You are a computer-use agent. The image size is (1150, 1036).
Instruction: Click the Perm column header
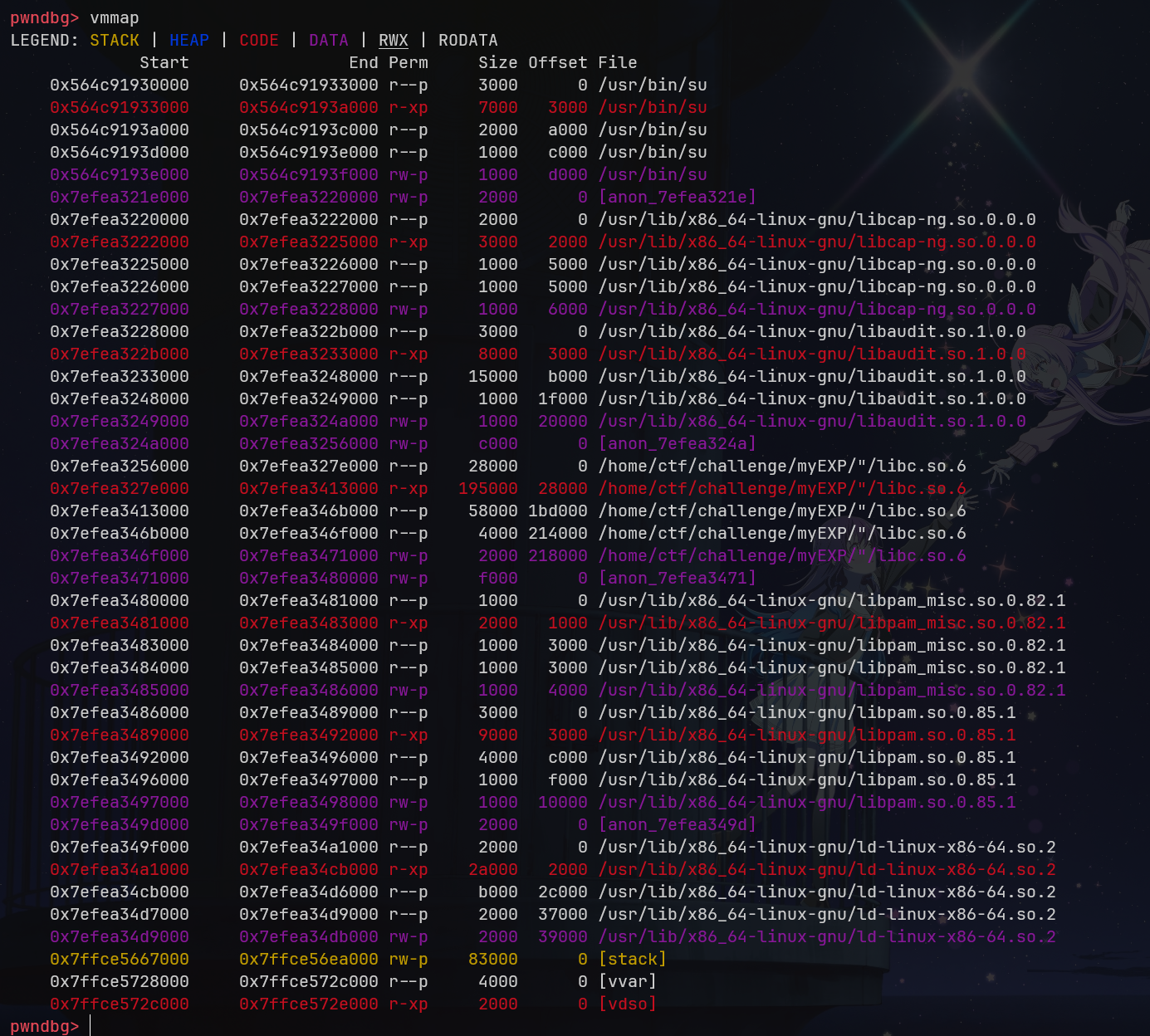(409, 62)
